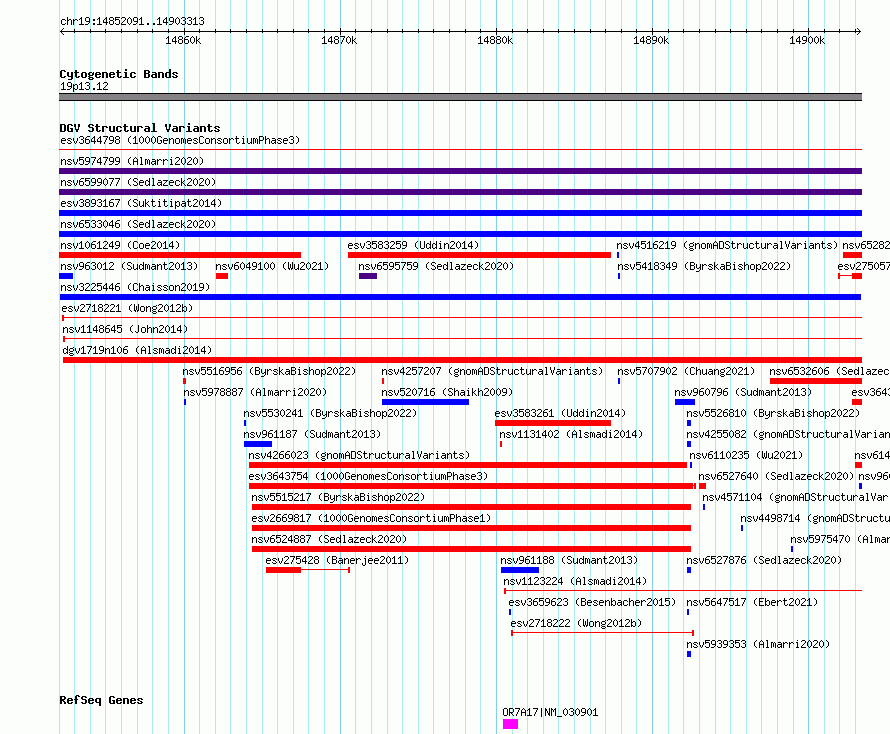The height and width of the screenshot is (734, 890).
Task: Click nsv4266023 gnomAD red bar
Action: [468, 465]
